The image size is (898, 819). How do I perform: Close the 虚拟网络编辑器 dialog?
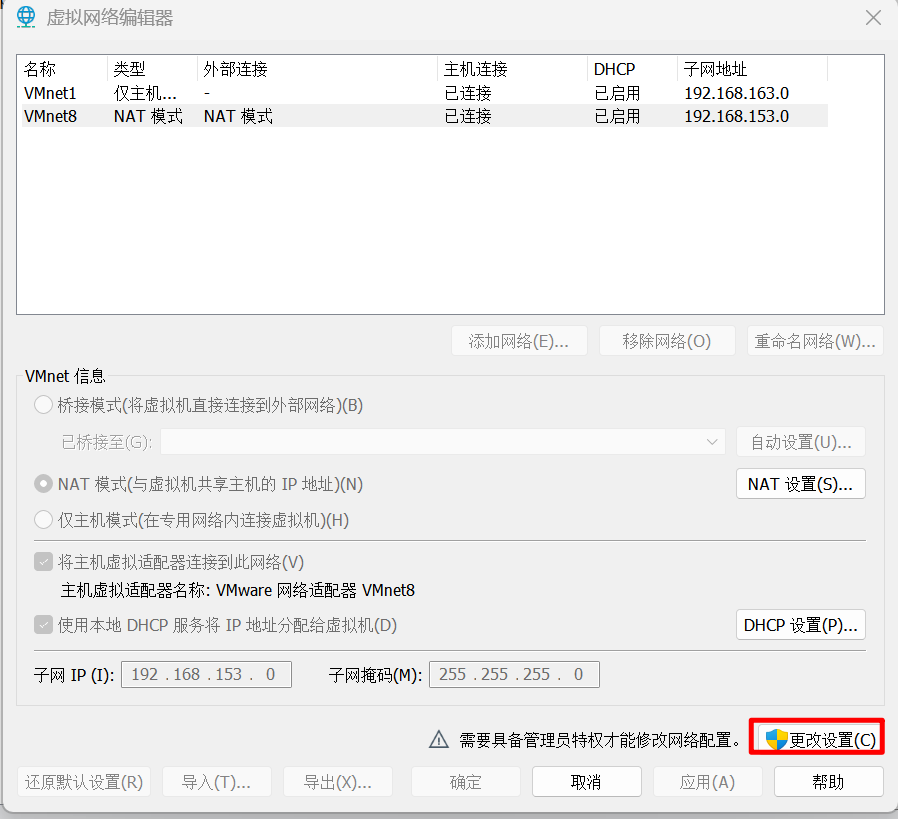click(x=873, y=18)
